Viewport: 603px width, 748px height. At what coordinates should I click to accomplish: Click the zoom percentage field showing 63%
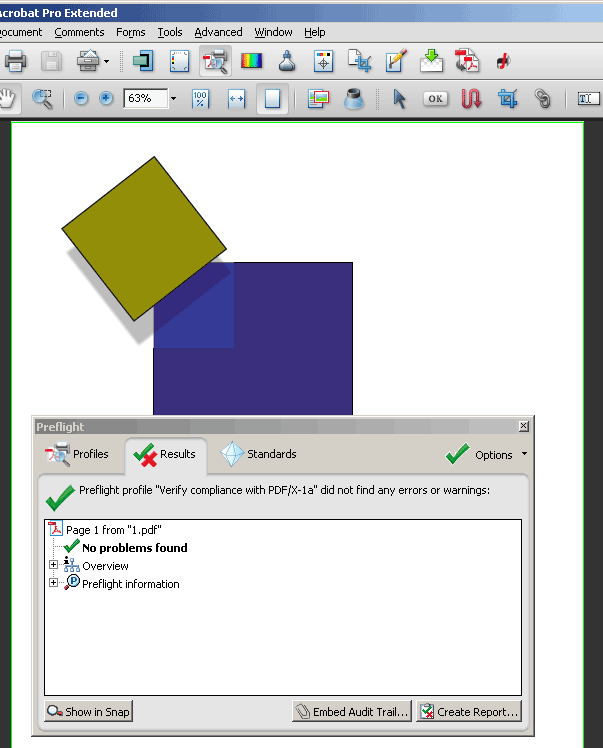[146, 98]
